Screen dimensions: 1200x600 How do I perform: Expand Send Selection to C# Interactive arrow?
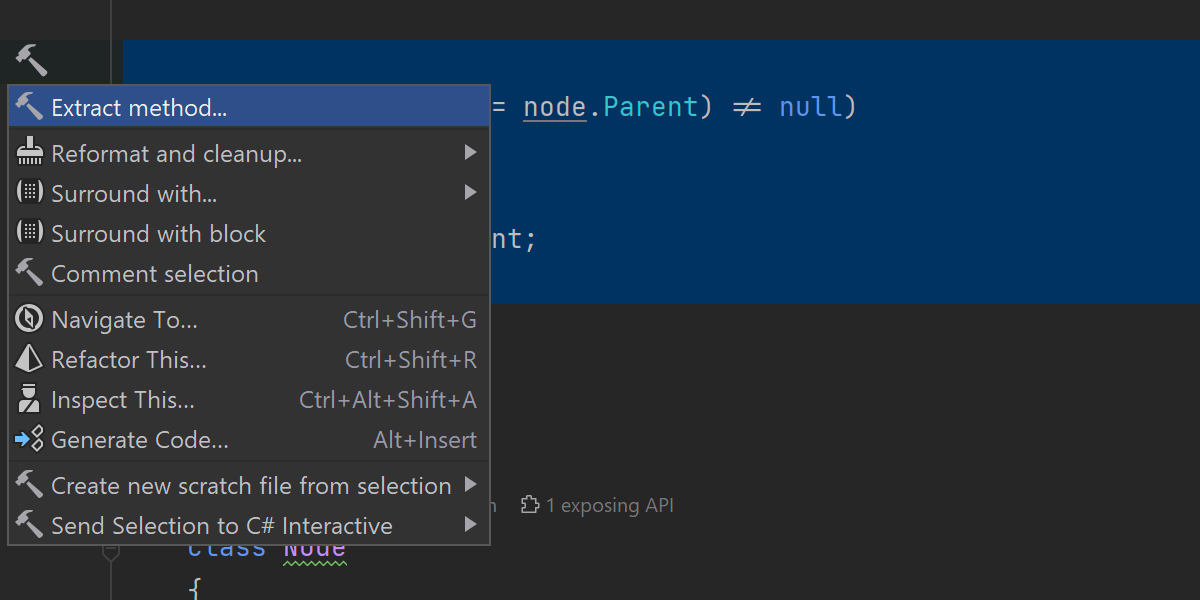click(x=470, y=526)
